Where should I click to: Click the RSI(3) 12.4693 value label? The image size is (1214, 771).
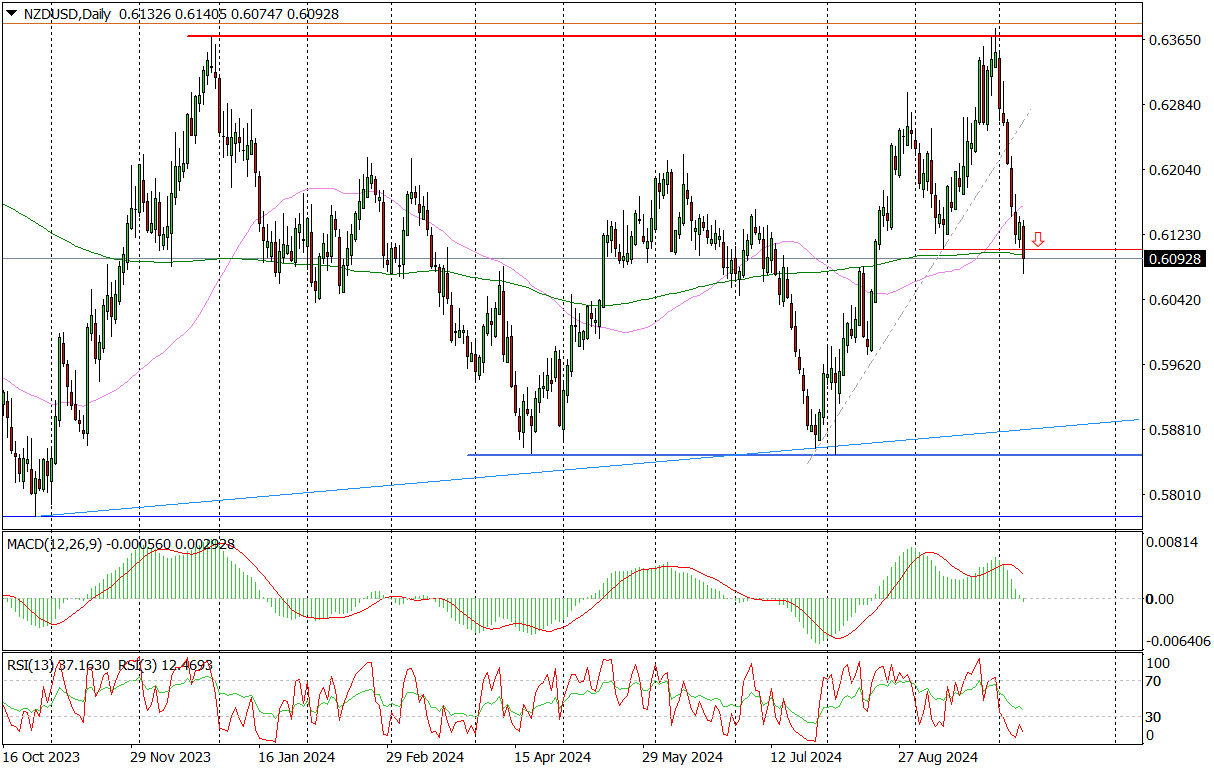coord(166,664)
